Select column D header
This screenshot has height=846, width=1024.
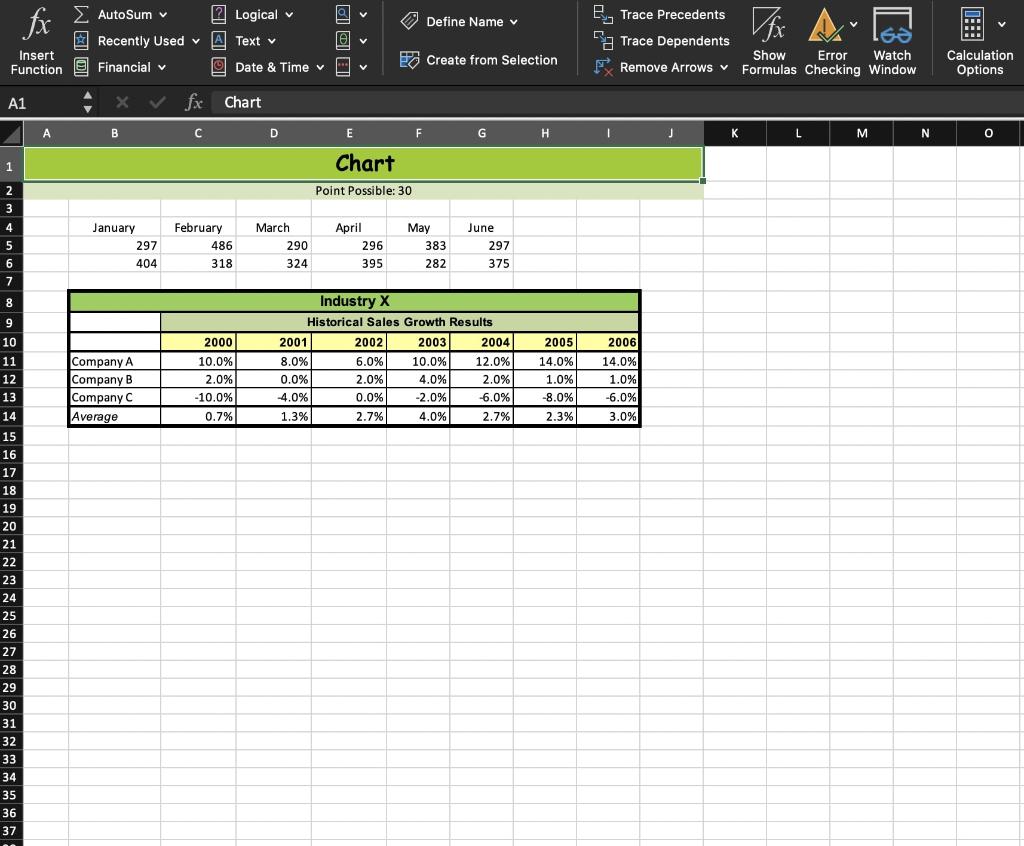(274, 133)
